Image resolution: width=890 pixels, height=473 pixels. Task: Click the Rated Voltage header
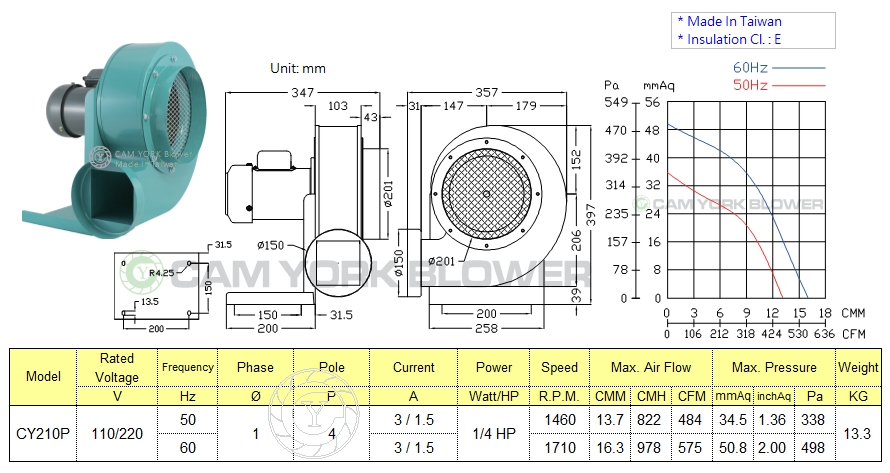tap(117, 368)
